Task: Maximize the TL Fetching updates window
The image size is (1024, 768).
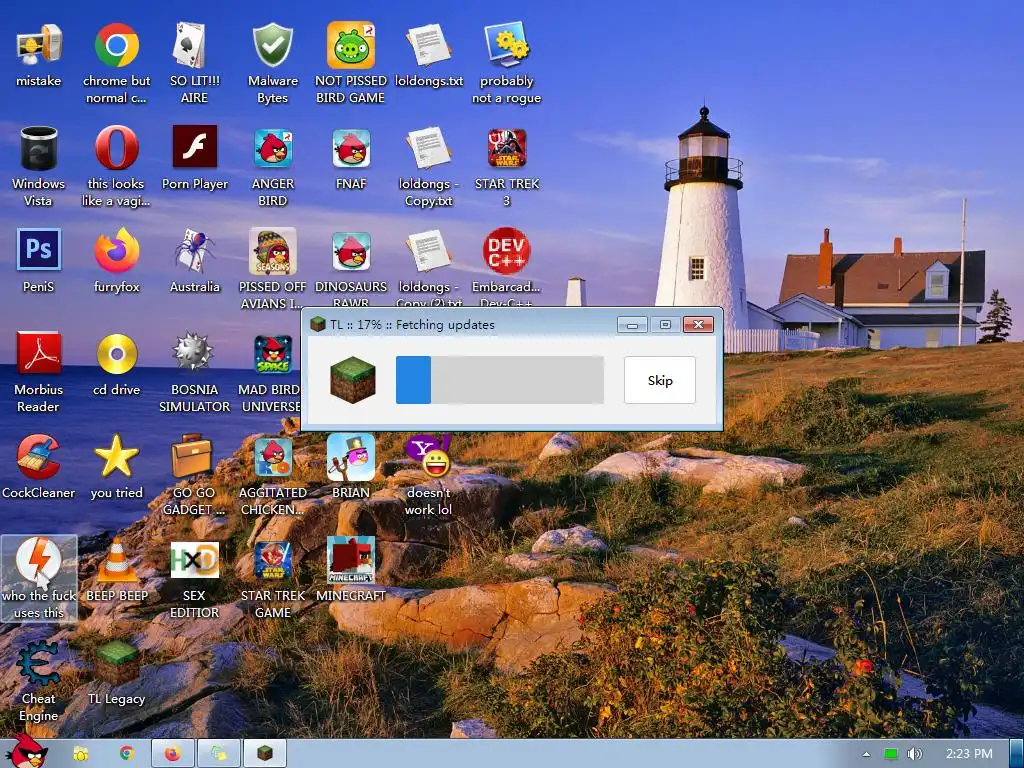Action: coord(665,325)
